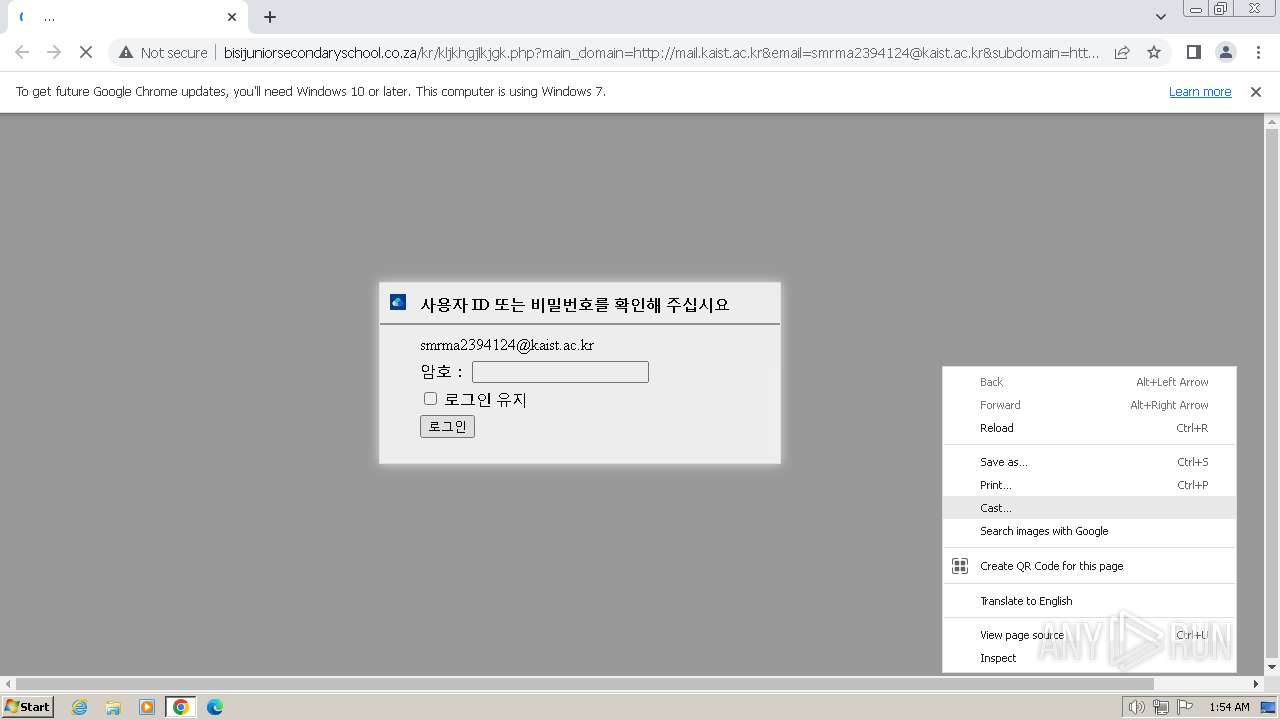Open the media player taskbar icon
The height and width of the screenshot is (720, 1280).
click(147, 707)
